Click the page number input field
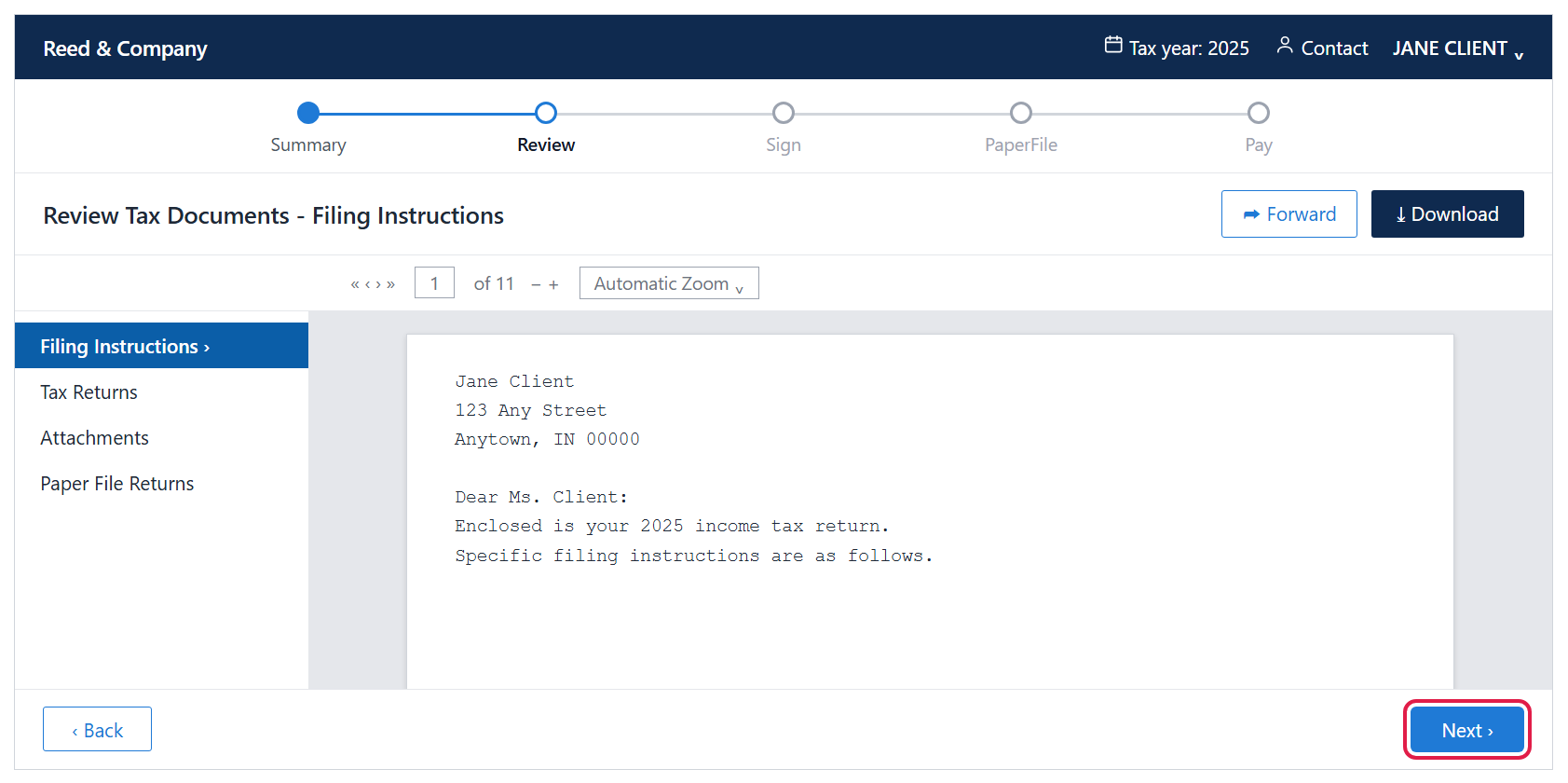 click(434, 283)
